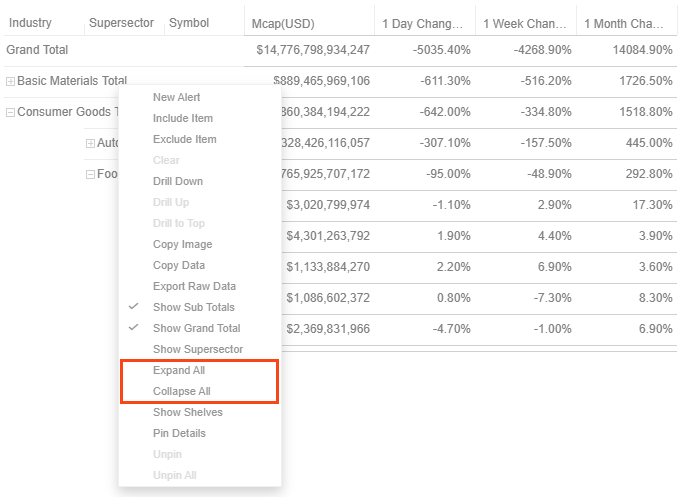693x497 pixels.
Task: Select Exclude Item menu entry
Action: tap(184, 139)
